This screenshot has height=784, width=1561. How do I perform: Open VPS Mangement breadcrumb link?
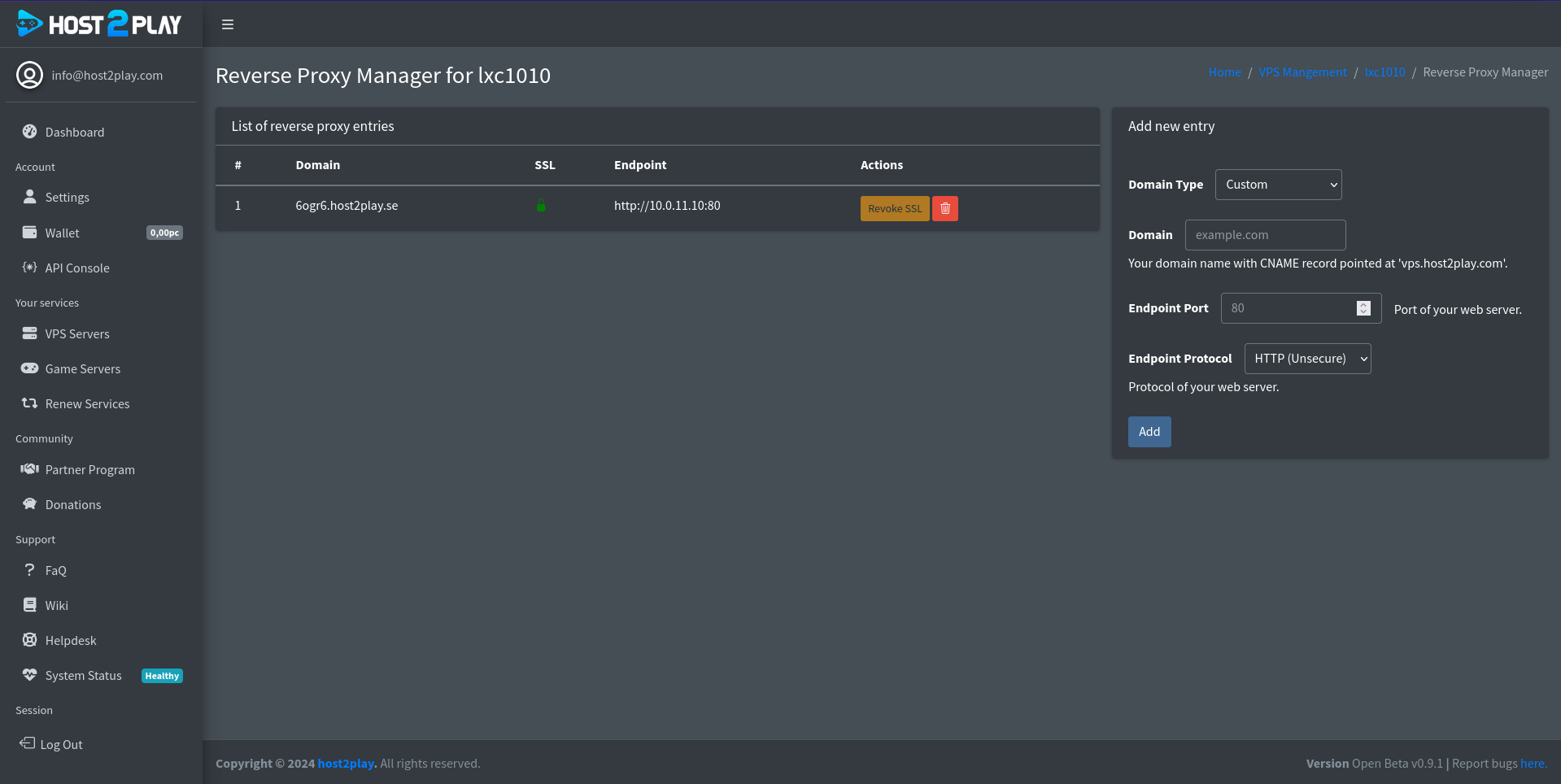[1302, 72]
